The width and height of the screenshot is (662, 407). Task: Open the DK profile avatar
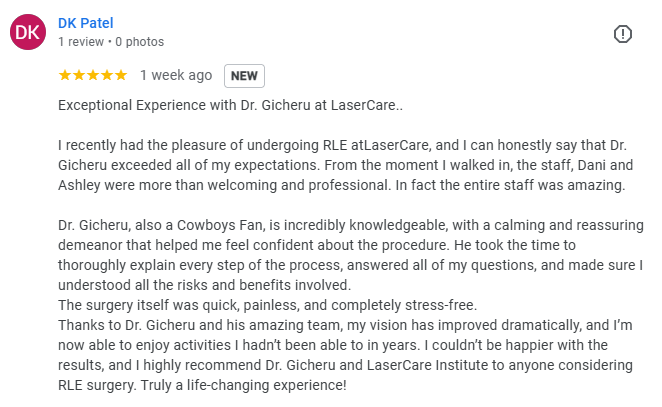(x=28, y=33)
